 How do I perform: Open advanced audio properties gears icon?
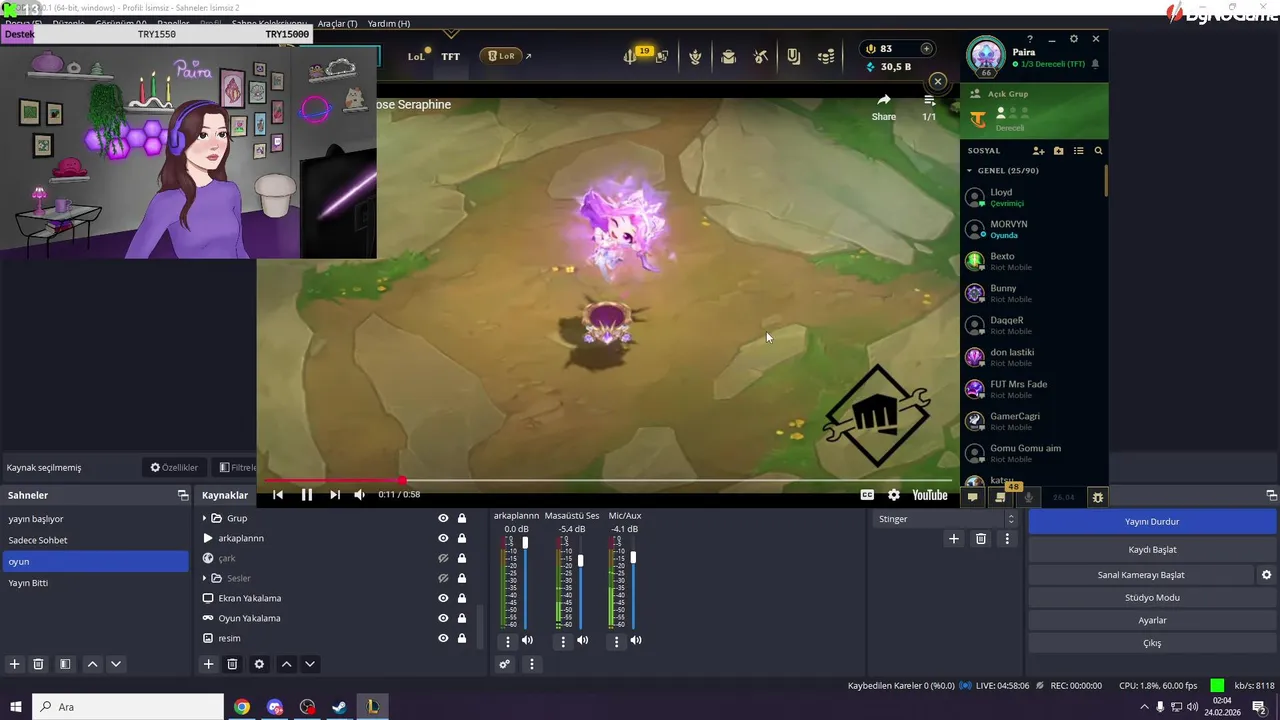tap(504, 664)
